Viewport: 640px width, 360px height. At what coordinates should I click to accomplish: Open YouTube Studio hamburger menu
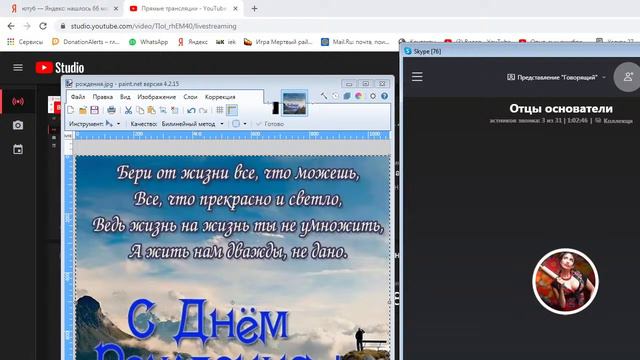pyautogui.click(x=18, y=67)
